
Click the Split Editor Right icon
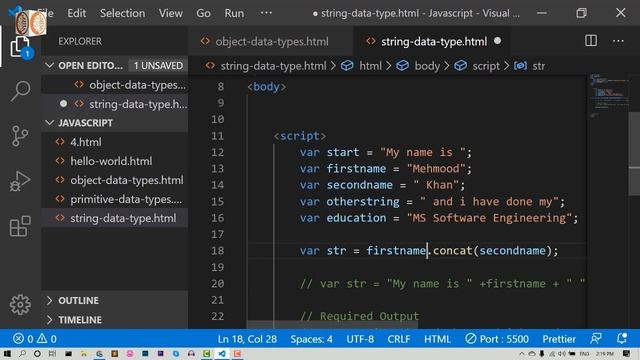(x=591, y=41)
